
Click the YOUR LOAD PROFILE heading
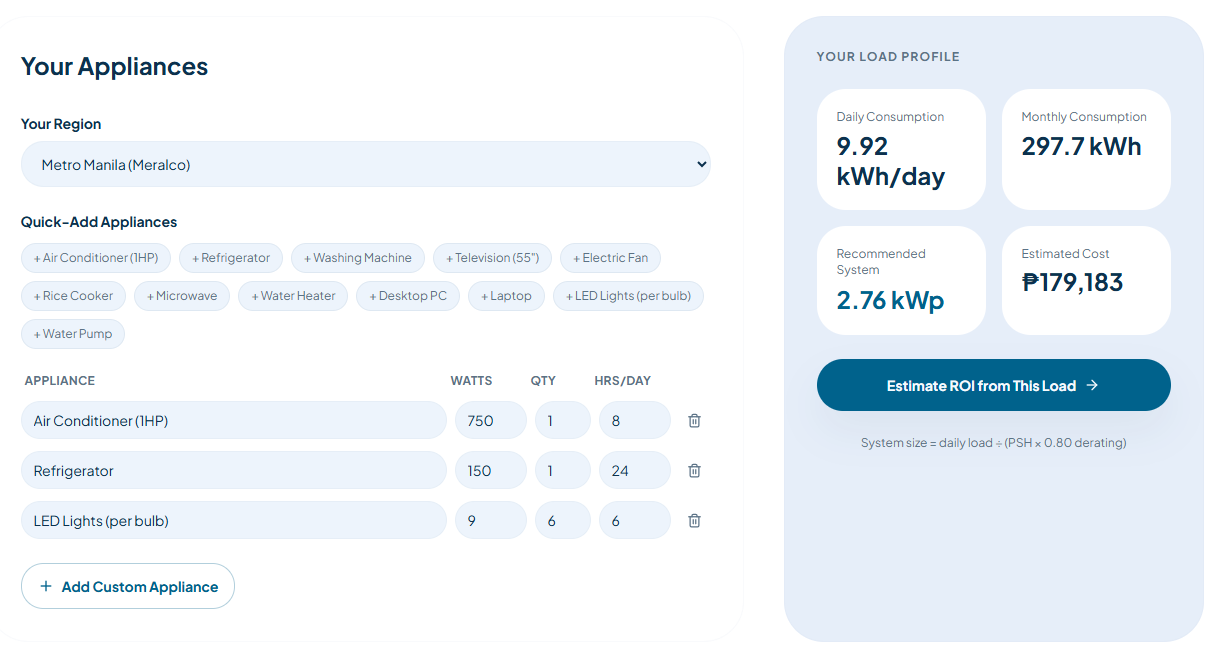[x=888, y=57]
